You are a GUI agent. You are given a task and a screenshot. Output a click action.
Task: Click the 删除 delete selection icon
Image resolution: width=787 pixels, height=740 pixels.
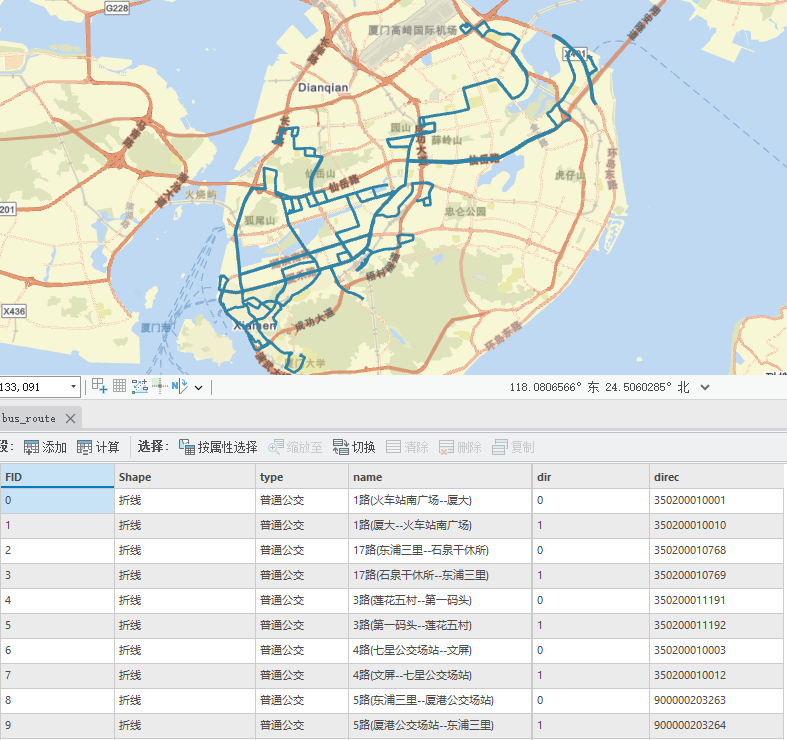coord(446,447)
